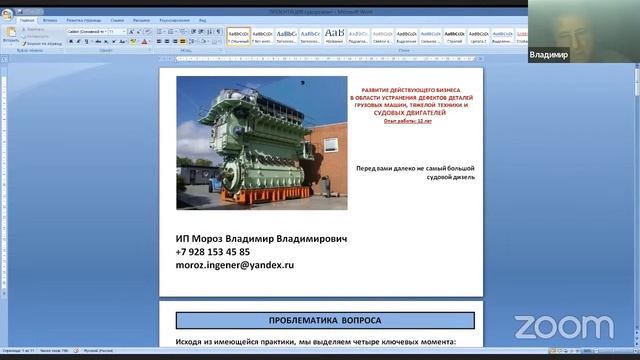The image size is (640, 360).
Task: Toggle the highlighted Justify alignment
Action: pos(182,42)
